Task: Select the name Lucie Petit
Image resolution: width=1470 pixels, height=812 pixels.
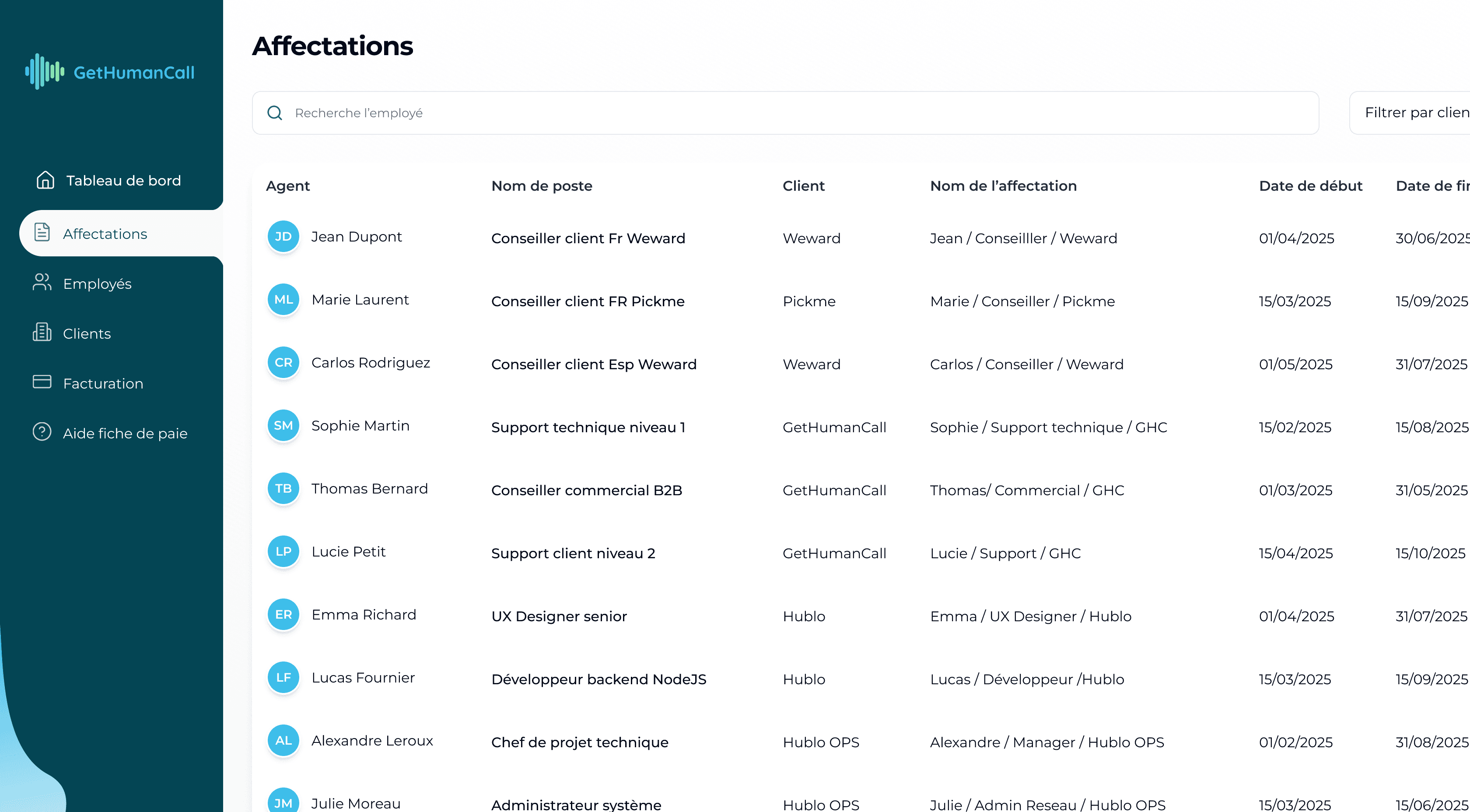Action: point(349,552)
